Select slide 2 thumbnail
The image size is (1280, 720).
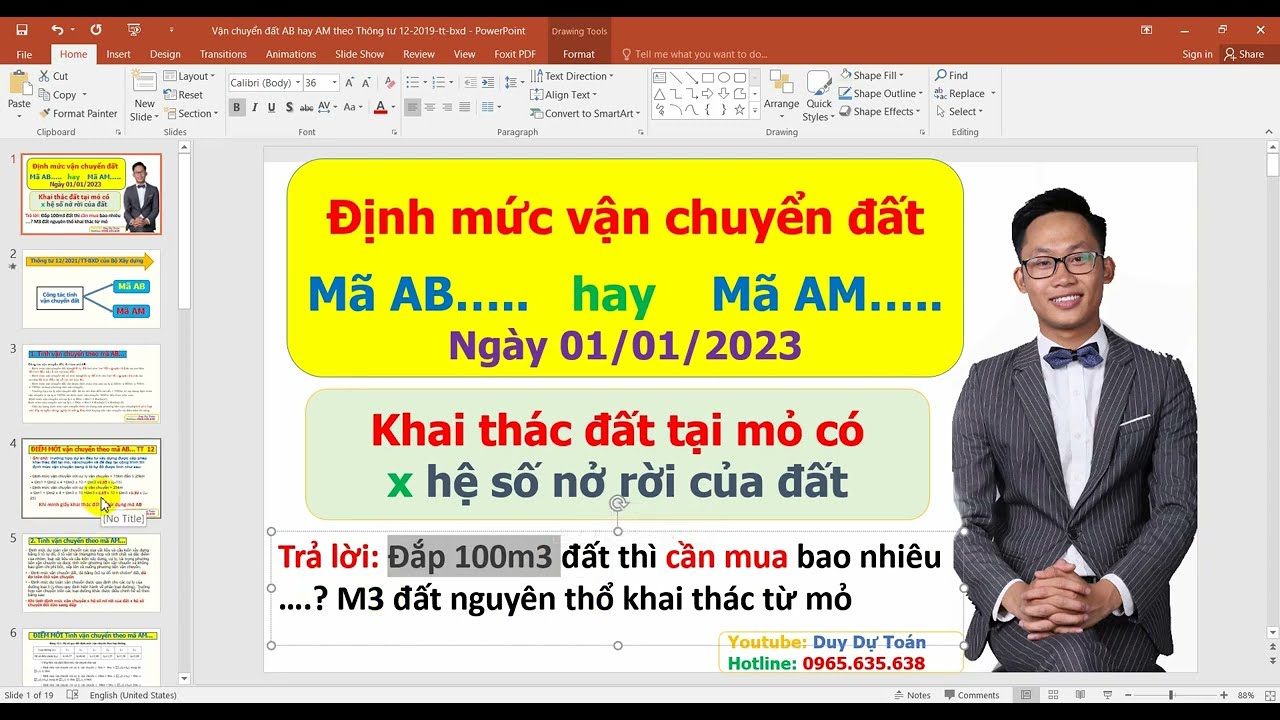pos(91,288)
